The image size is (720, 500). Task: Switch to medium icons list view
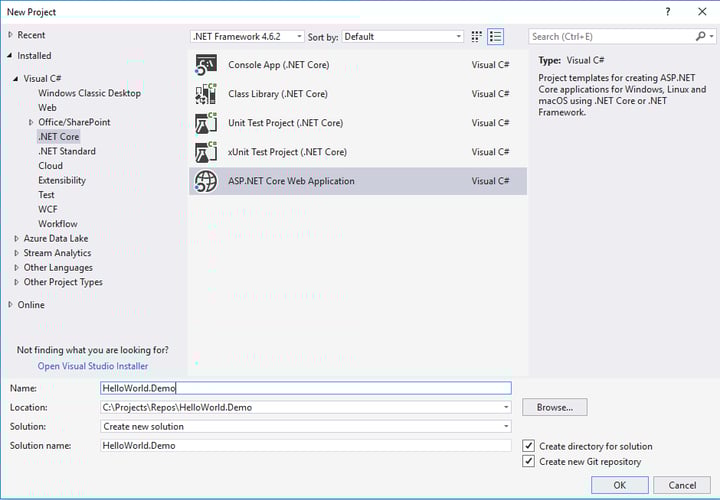tap(495, 37)
